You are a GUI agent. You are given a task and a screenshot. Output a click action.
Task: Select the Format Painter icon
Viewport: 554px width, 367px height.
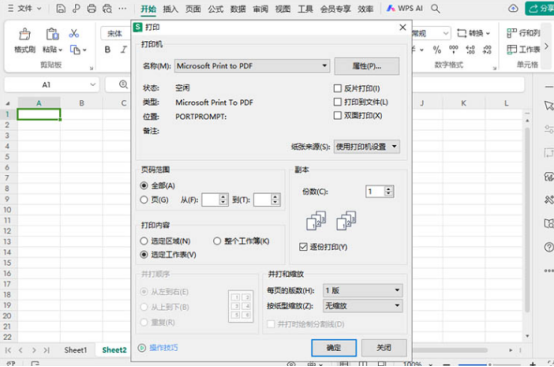tap(25, 34)
